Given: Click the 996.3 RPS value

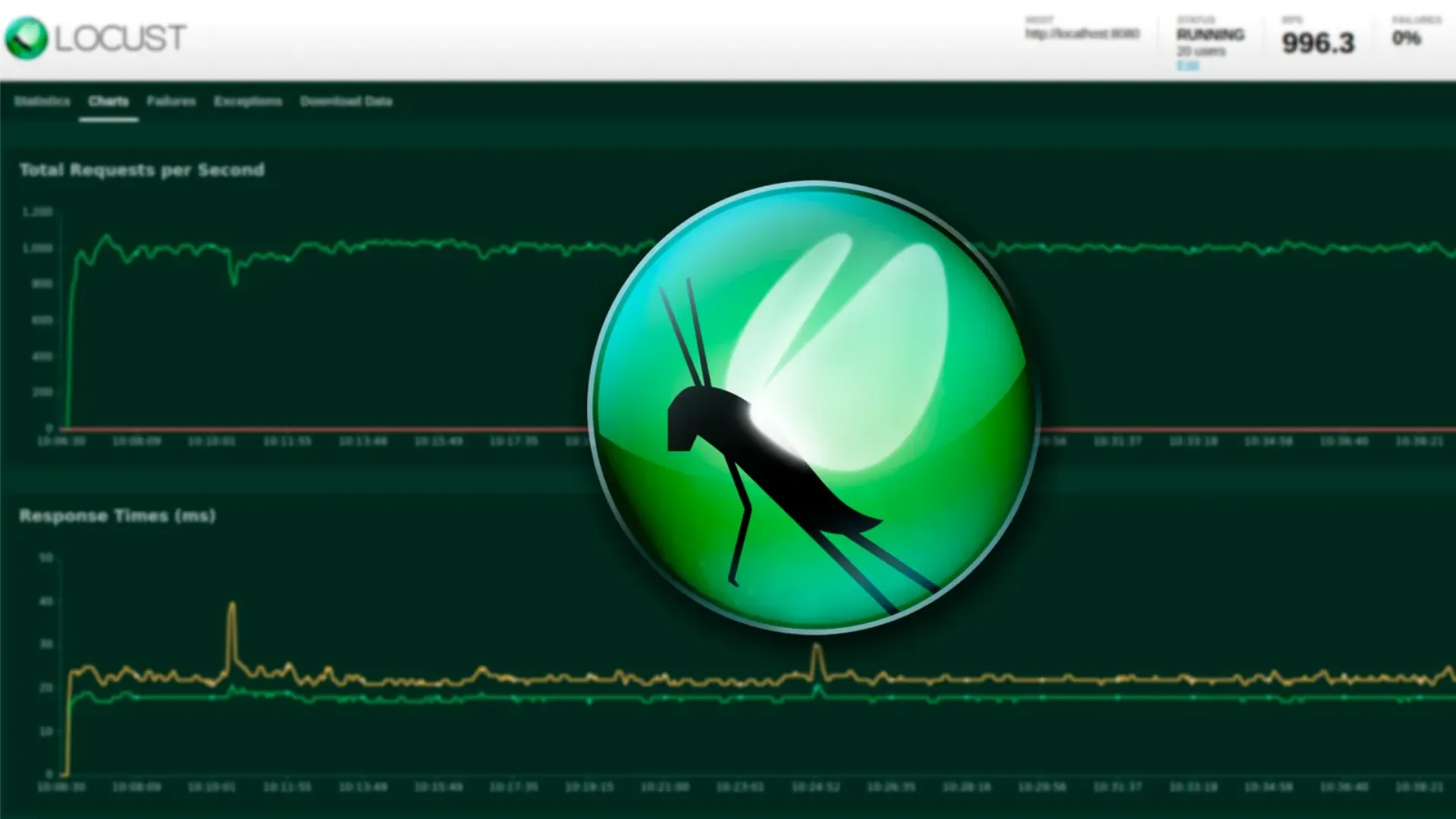Looking at the screenshot, I should click(1318, 42).
